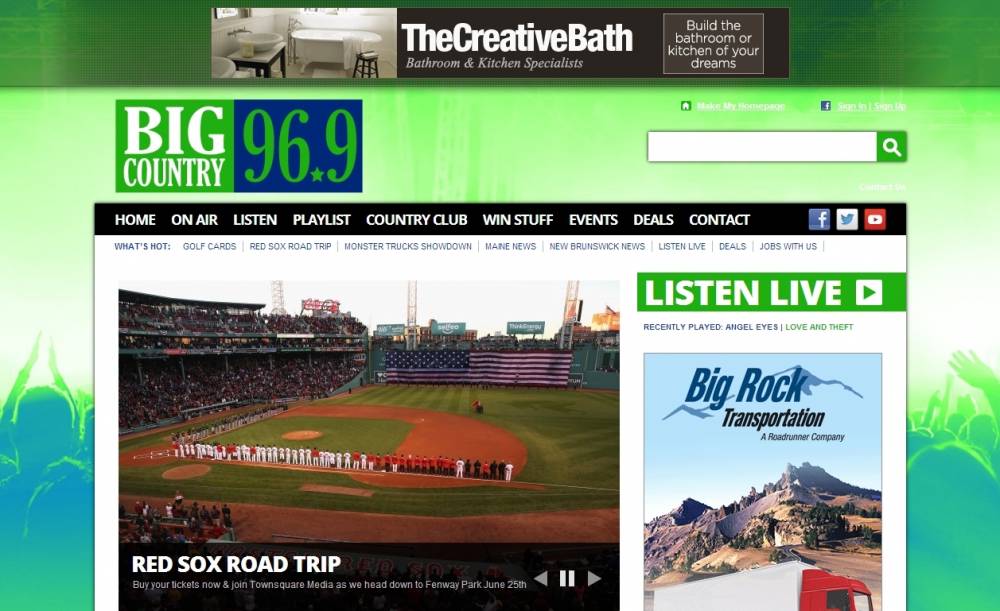Viewport: 1000px width, 611px height.
Task: Click the small Facebook icon beside Sign In
Action: tap(826, 106)
